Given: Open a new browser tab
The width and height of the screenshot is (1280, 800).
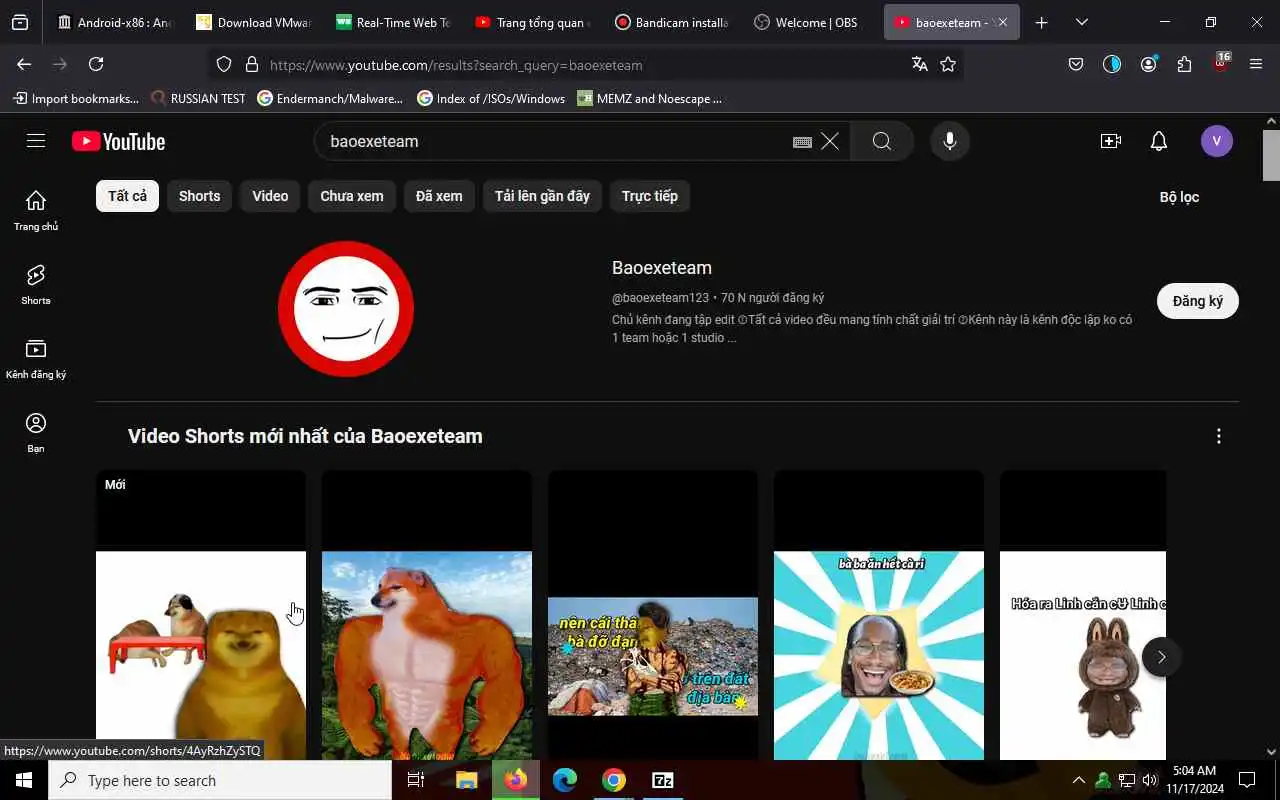Looking at the screenshot, I should point(1041,22).
